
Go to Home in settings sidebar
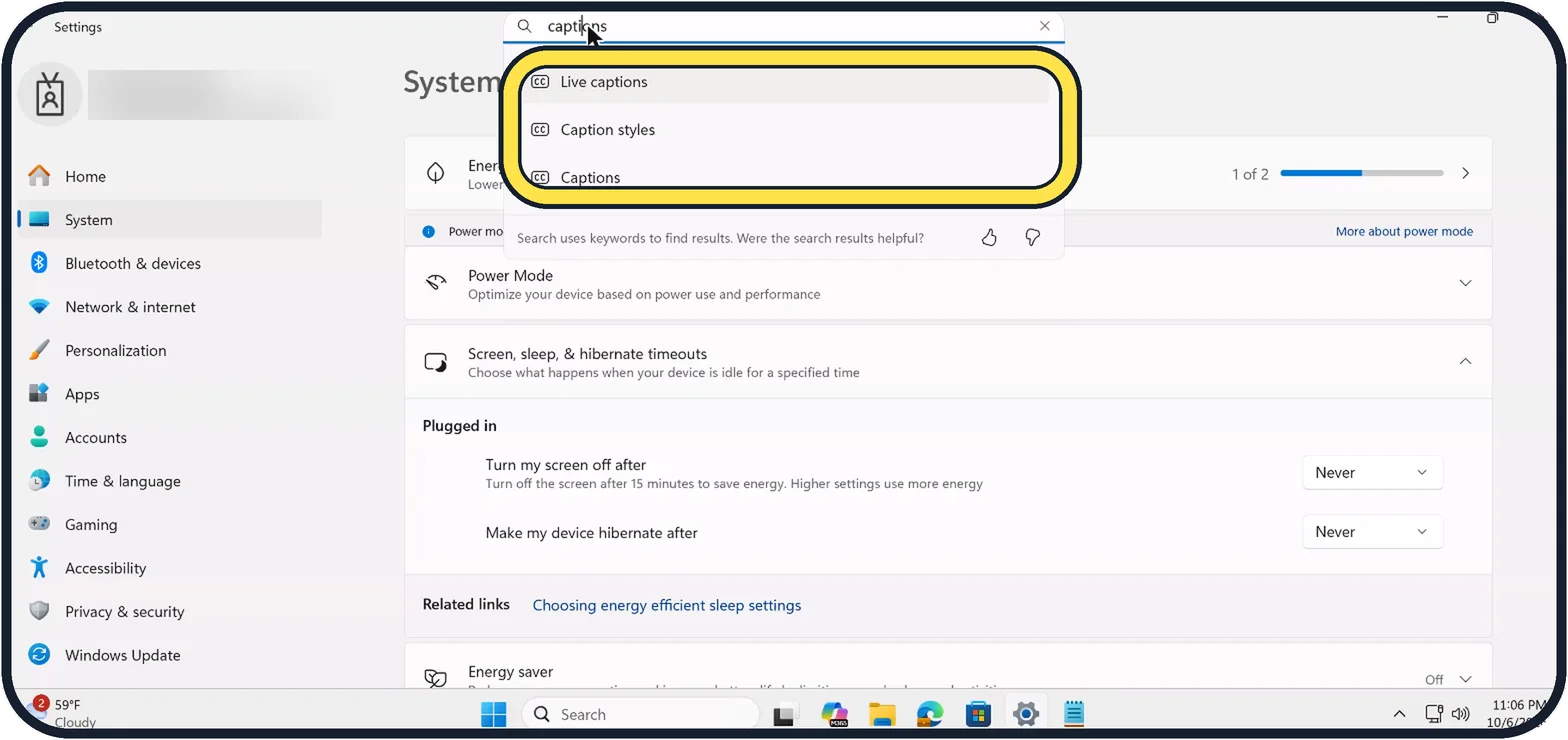tap(170, 176)
